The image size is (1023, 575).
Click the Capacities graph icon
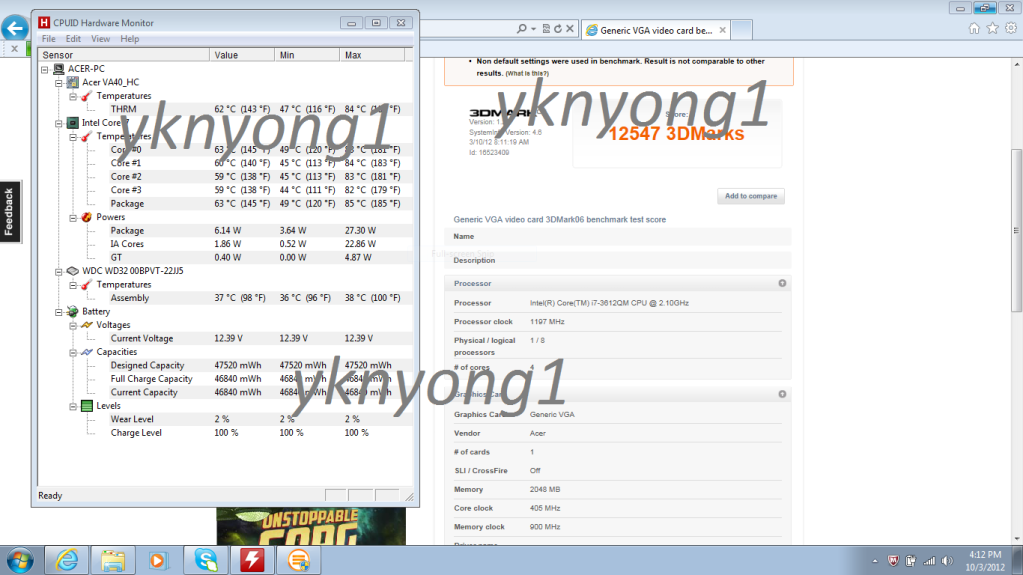click(x=87, y=352)
